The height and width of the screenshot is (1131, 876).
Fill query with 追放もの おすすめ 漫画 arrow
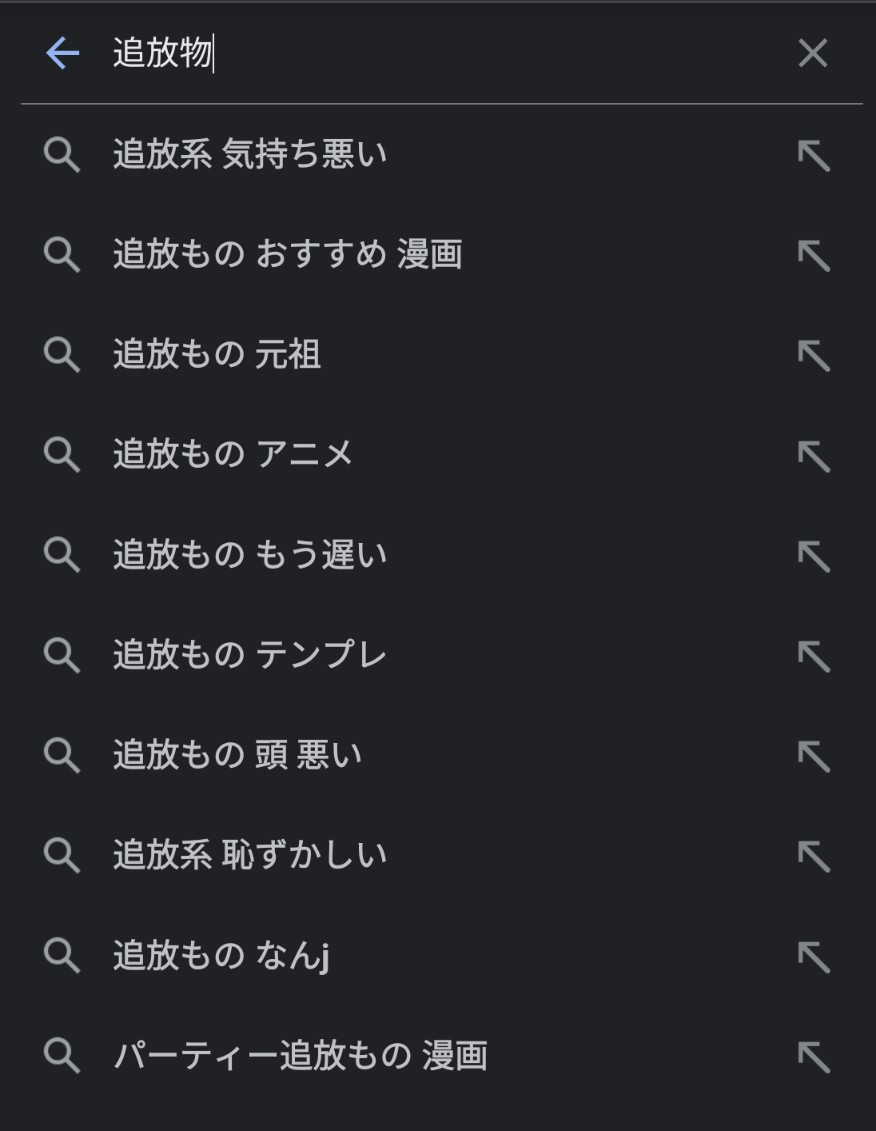click(813, 255)
